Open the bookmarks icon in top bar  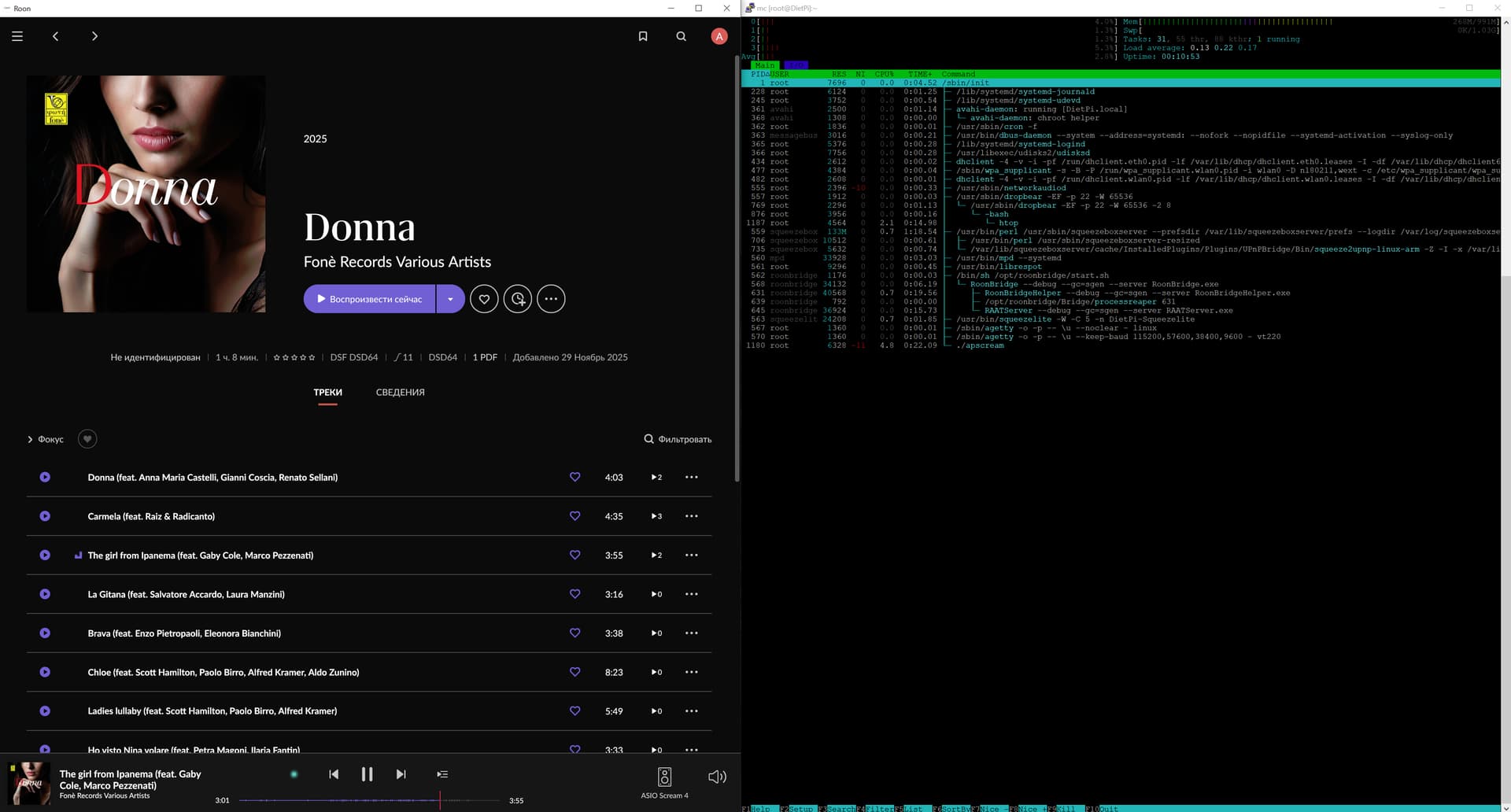(x=643, y=36)
